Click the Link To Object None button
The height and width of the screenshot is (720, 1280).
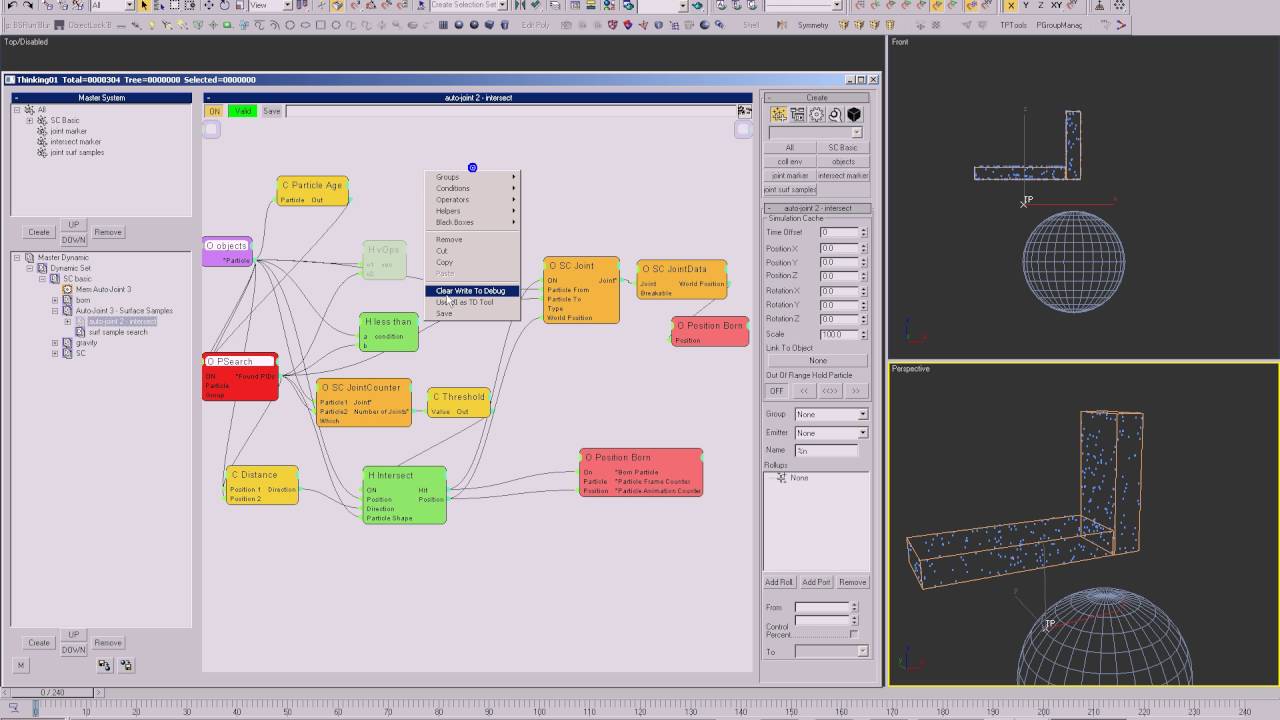(818, 361)
